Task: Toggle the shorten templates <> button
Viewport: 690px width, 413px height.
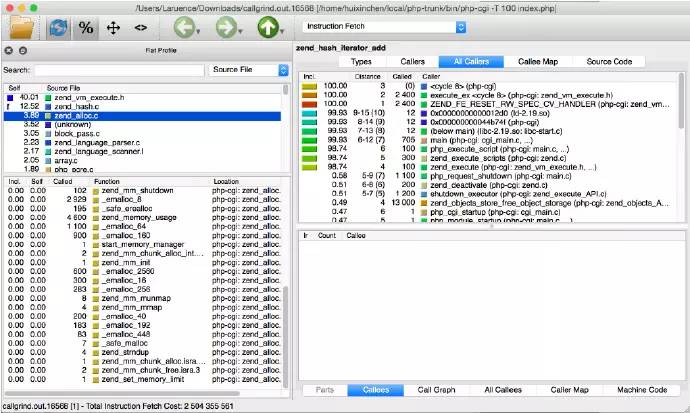Action: pos(140,27)
